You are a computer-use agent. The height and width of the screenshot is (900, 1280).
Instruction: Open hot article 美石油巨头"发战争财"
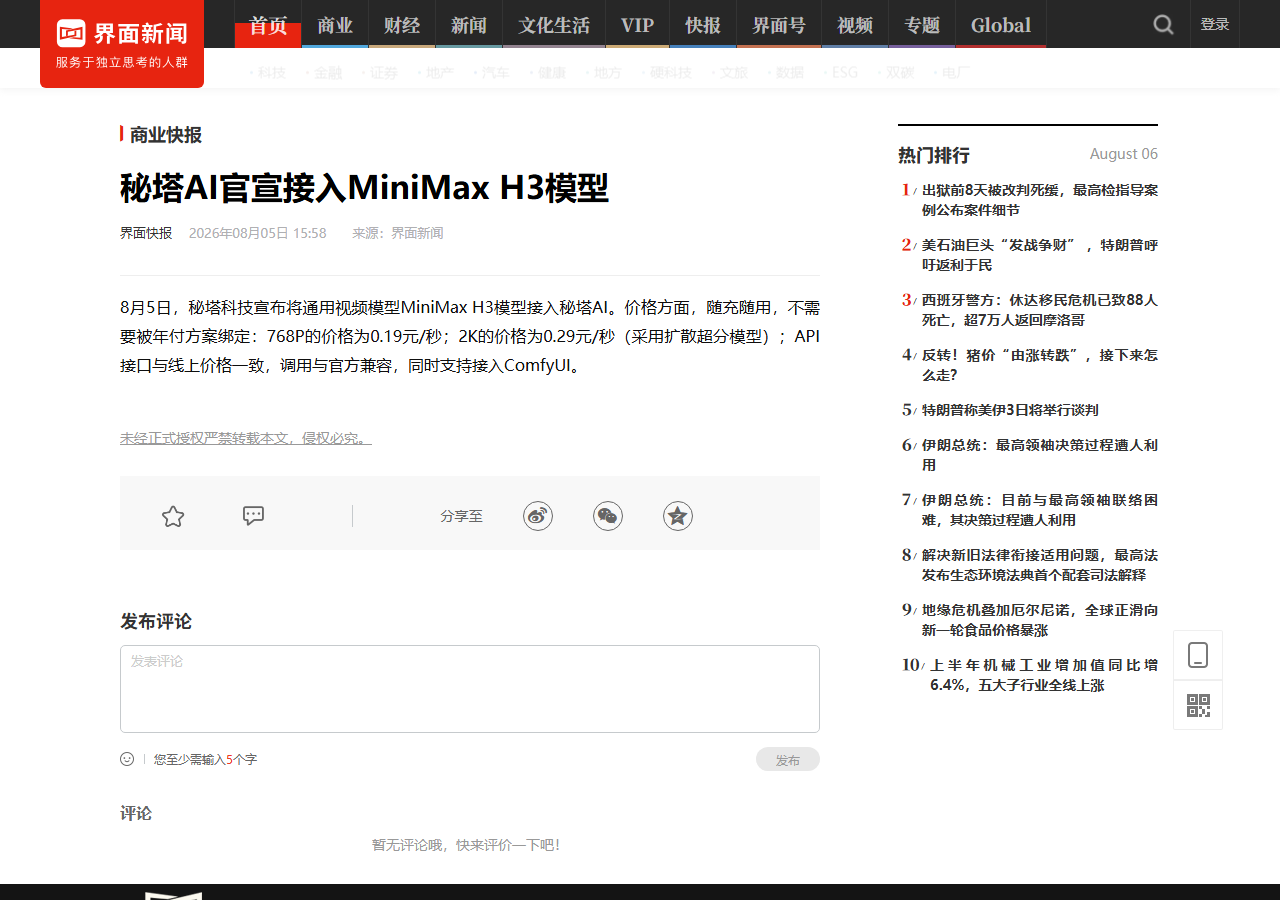pyautogui.click(x=1040, y=255)
